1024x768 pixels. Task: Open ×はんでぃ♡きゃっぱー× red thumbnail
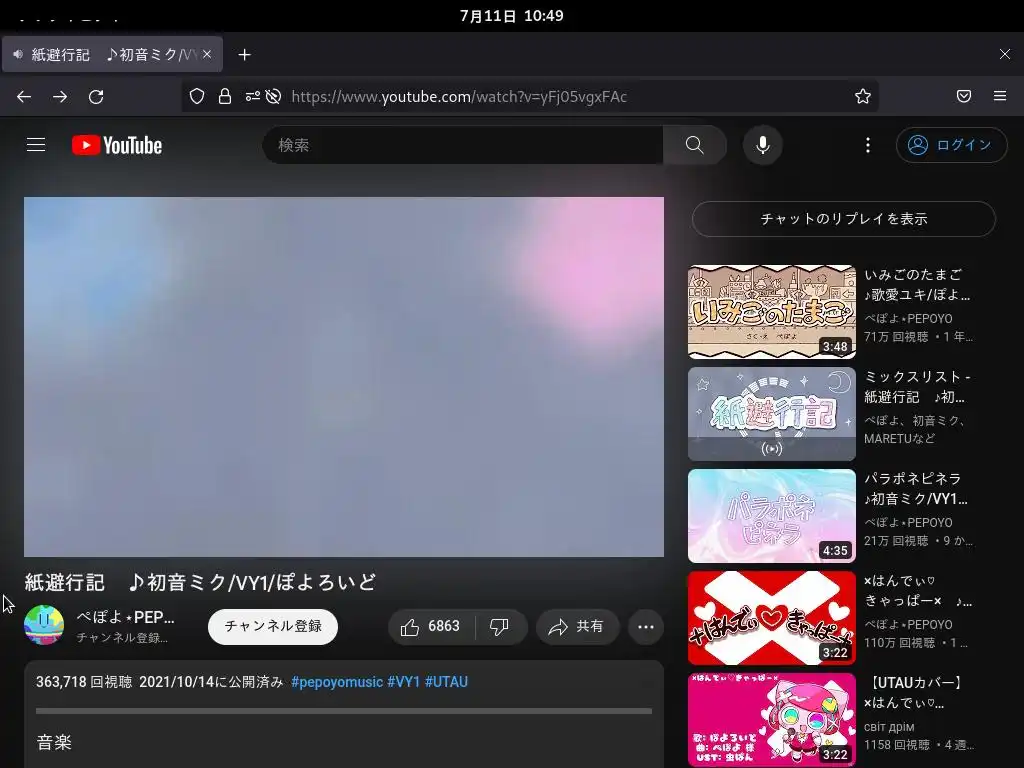point(772,618)
